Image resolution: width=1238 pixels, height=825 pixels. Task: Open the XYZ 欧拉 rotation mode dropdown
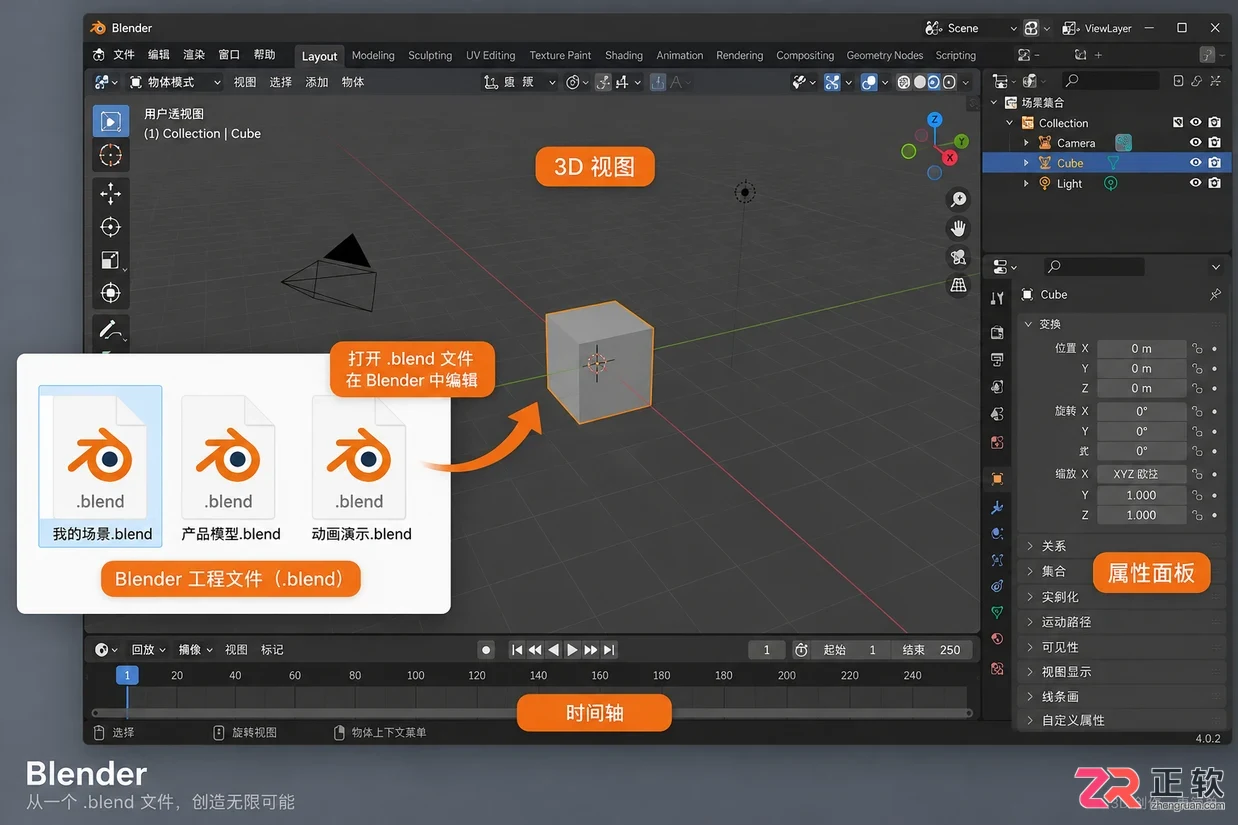click(1141, 474)
